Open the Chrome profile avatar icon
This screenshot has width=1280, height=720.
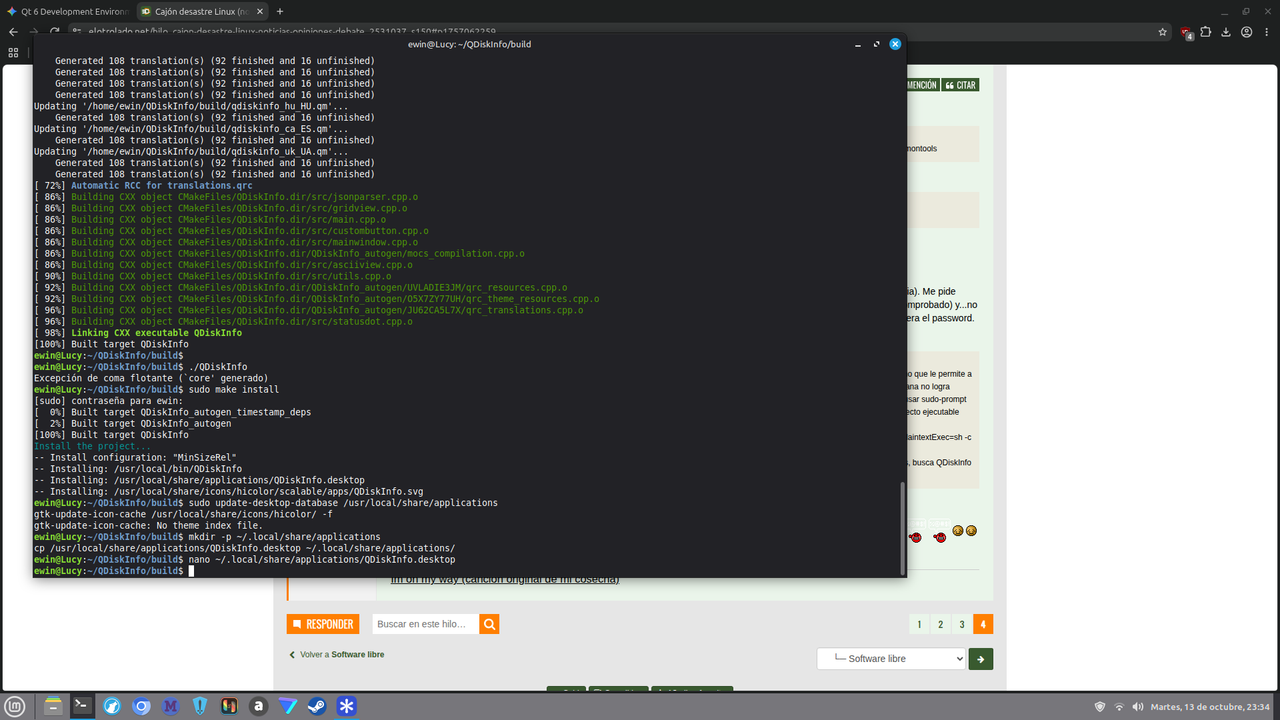click(x=1247, y=32)
